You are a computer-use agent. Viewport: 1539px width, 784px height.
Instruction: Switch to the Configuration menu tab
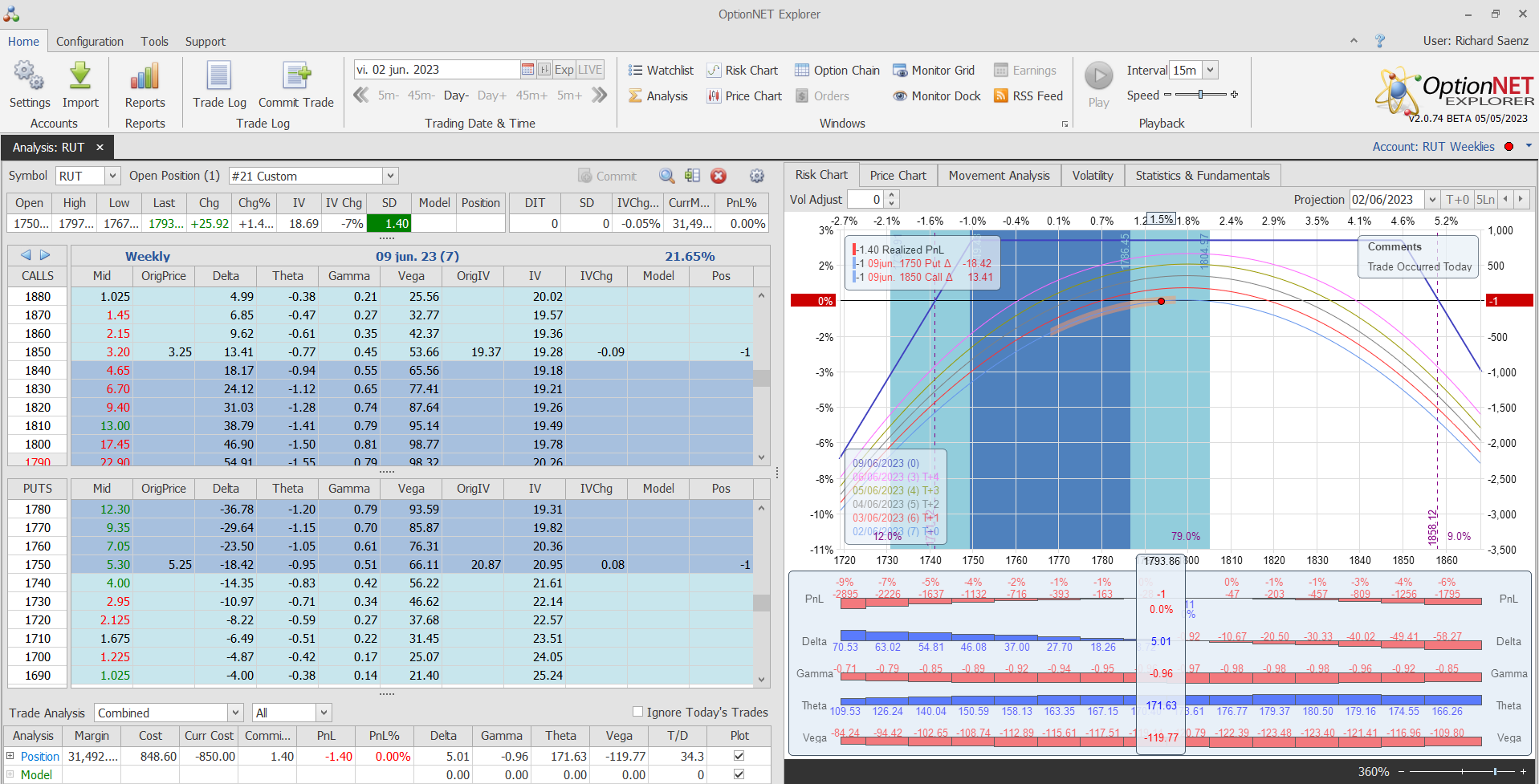pyautogui.click(x=89, y=42)
